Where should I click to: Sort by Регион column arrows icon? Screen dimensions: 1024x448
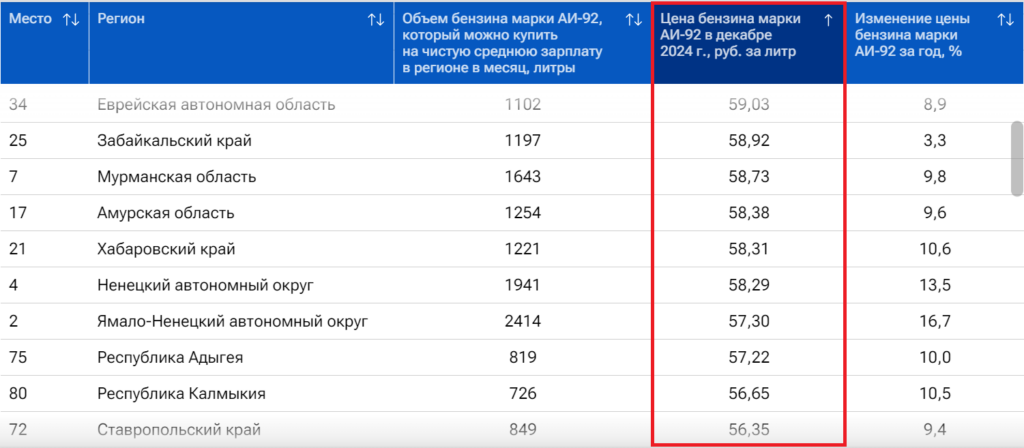pos(376,20)
